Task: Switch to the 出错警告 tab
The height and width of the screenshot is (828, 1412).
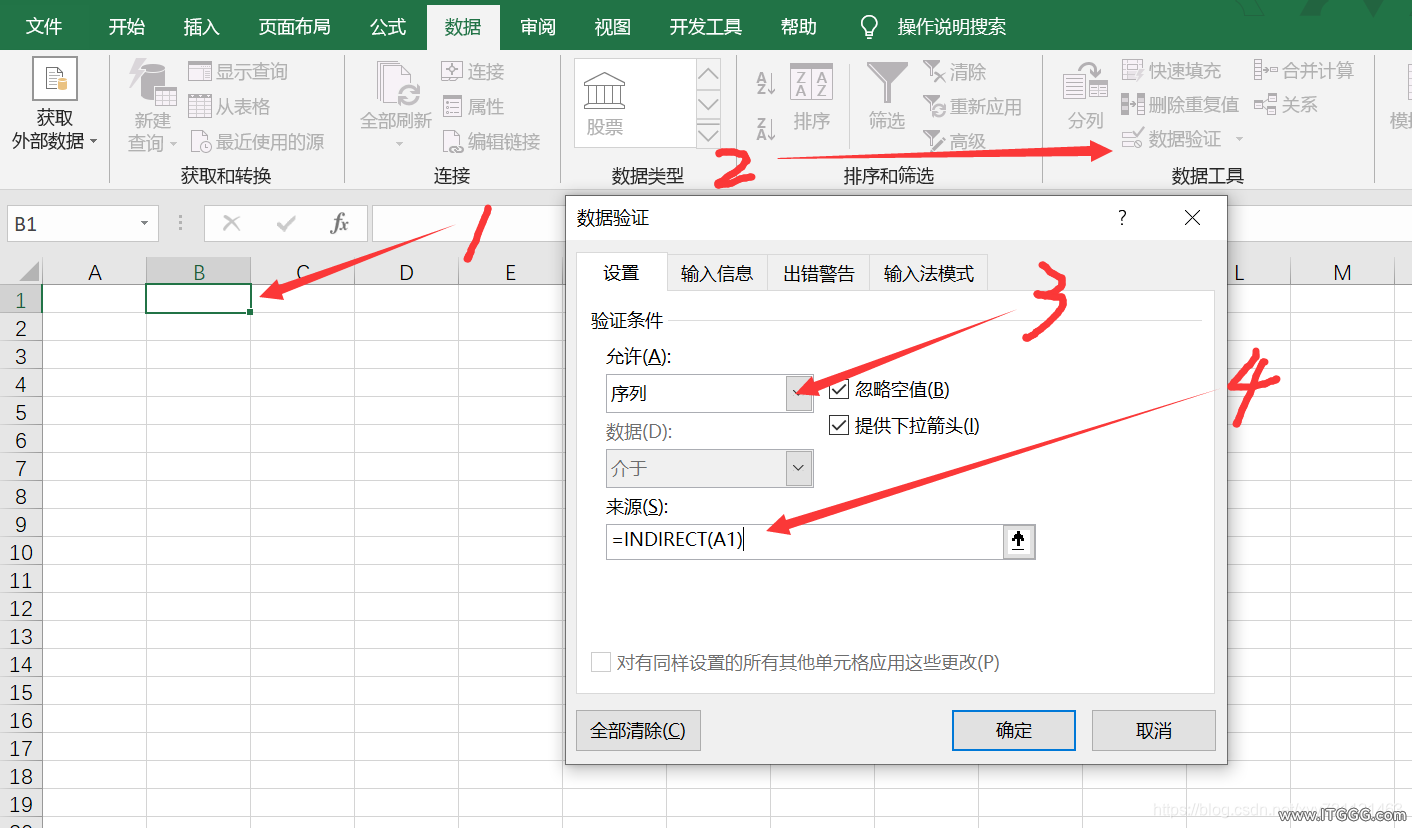Action: point(819,274)
